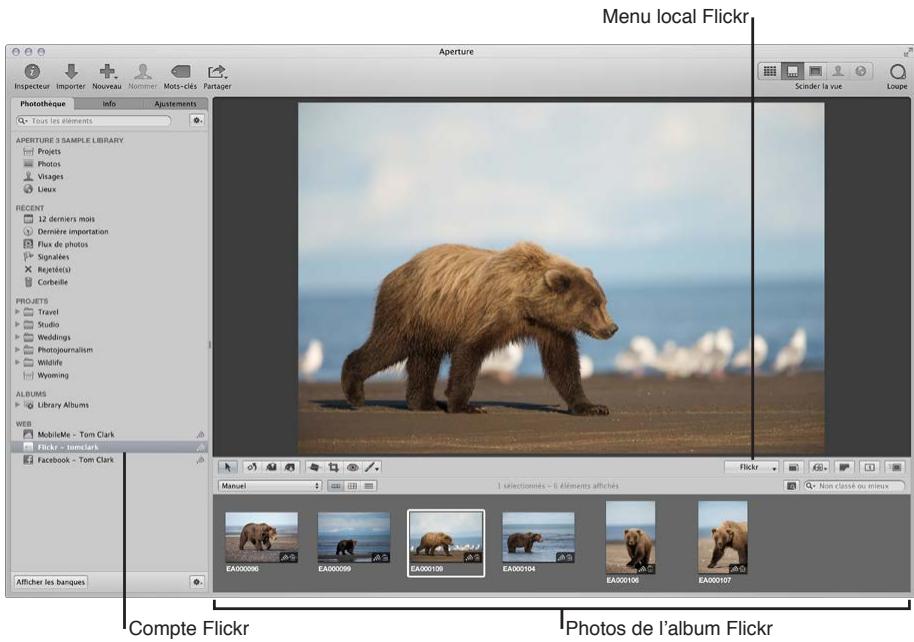Switch to viewer-only display mode

pos(815,71)
